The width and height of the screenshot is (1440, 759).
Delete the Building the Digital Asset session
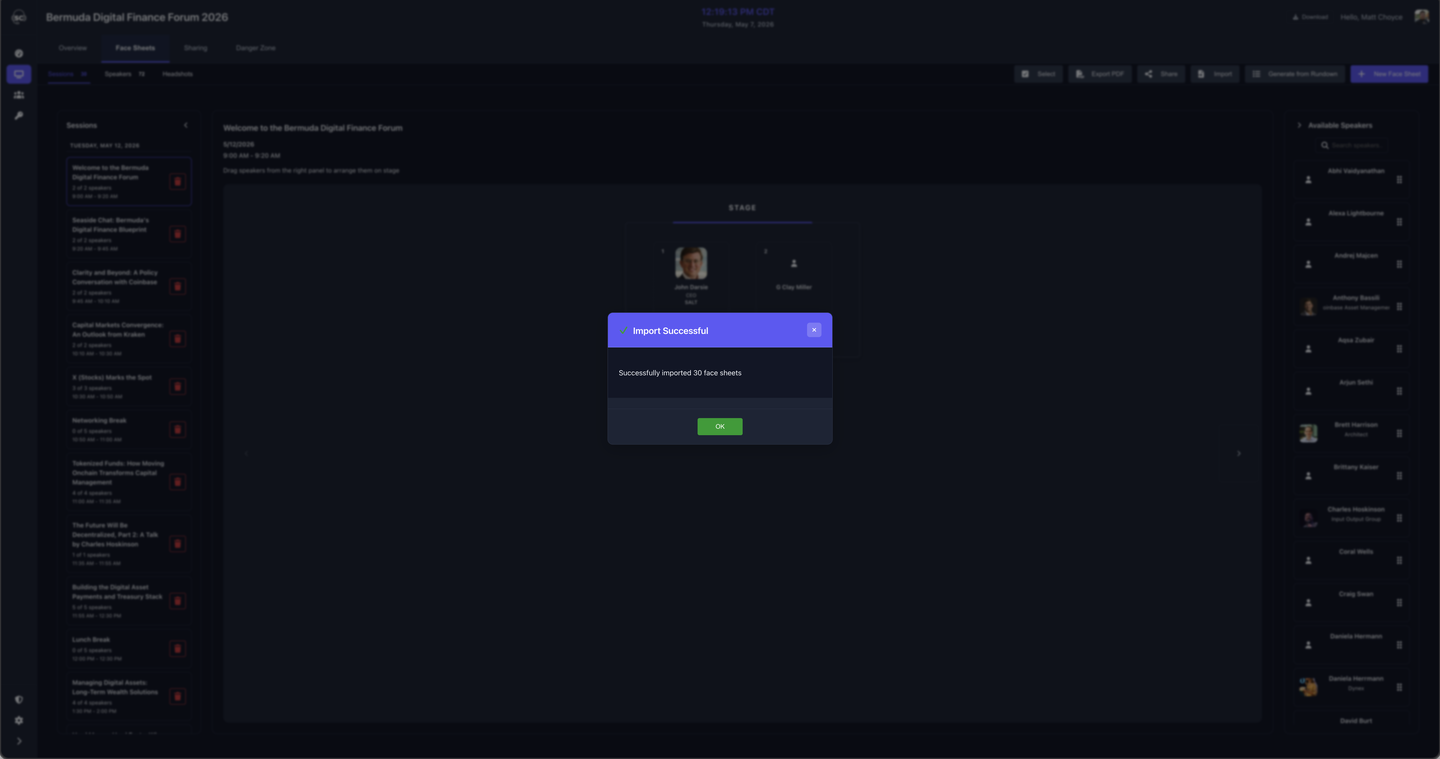[177, 601]
